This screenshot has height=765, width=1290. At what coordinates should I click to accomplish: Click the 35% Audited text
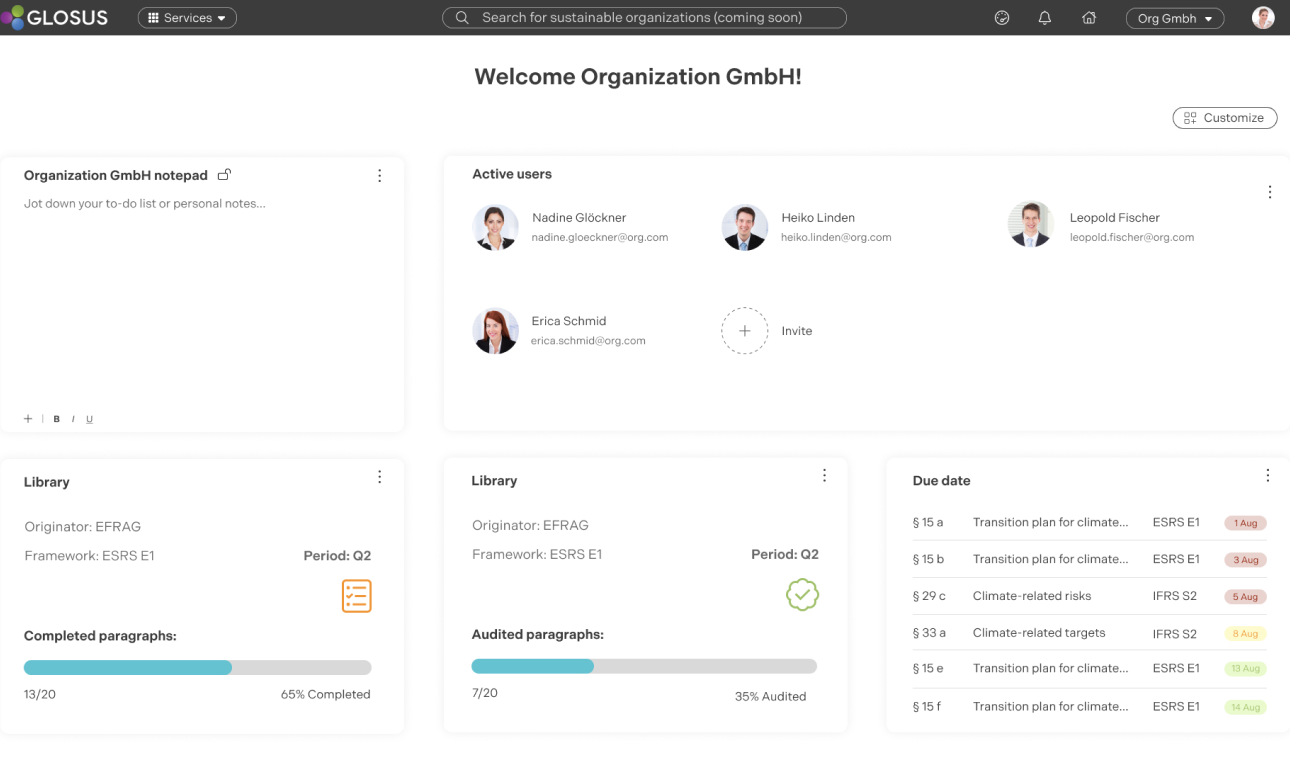coord(770,697)
